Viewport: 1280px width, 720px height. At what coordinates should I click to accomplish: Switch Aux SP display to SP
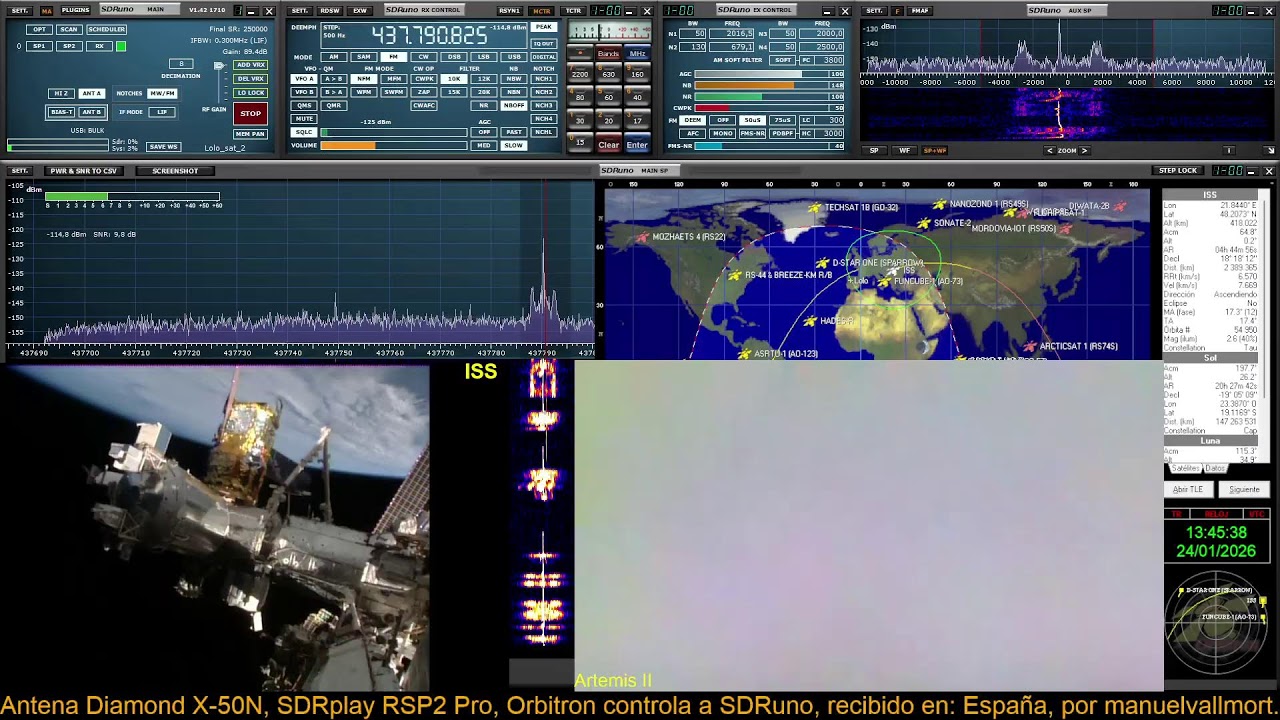[x=874, y=151]
